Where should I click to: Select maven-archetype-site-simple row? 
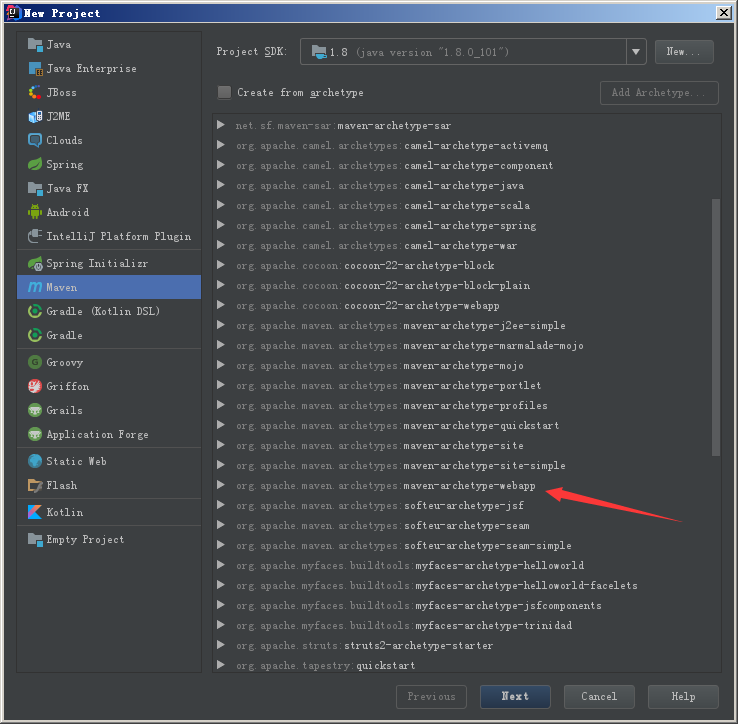tap(466, 465)
